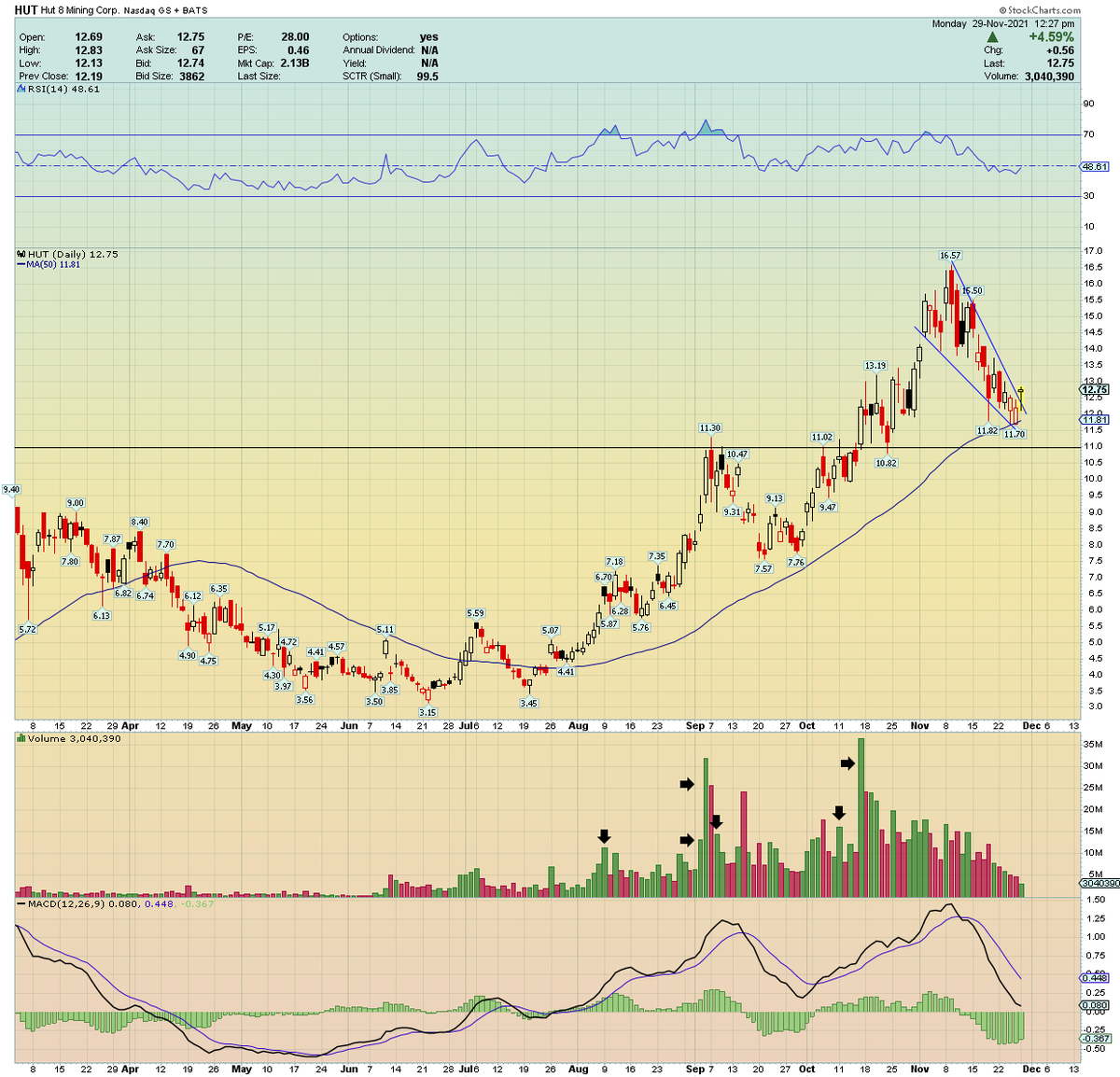The height and width of the screenshot is (1077, 1120).
Task: Click the Options value 'yes'
Action: 428,37
